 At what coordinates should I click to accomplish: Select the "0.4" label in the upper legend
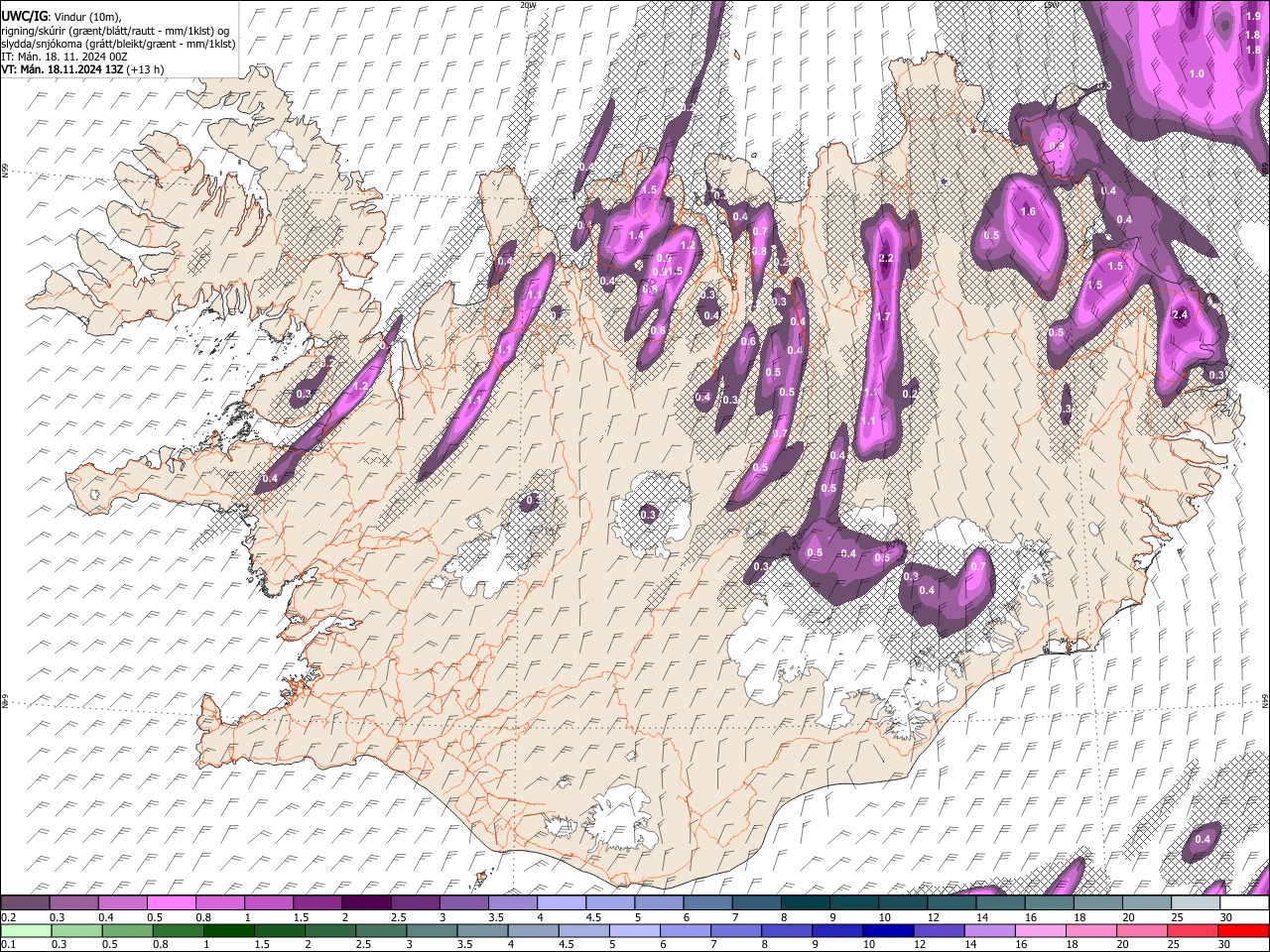point(105,917)
